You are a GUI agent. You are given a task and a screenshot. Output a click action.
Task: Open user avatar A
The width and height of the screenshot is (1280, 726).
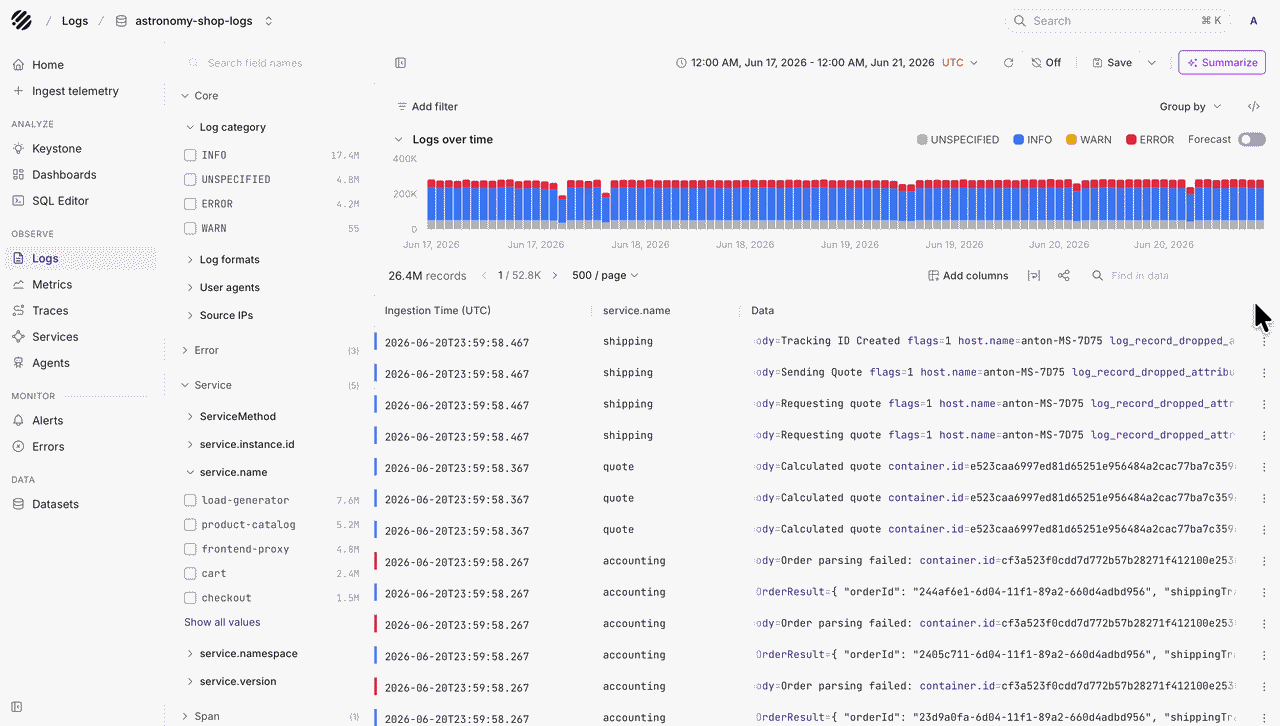click(1254, 21)
